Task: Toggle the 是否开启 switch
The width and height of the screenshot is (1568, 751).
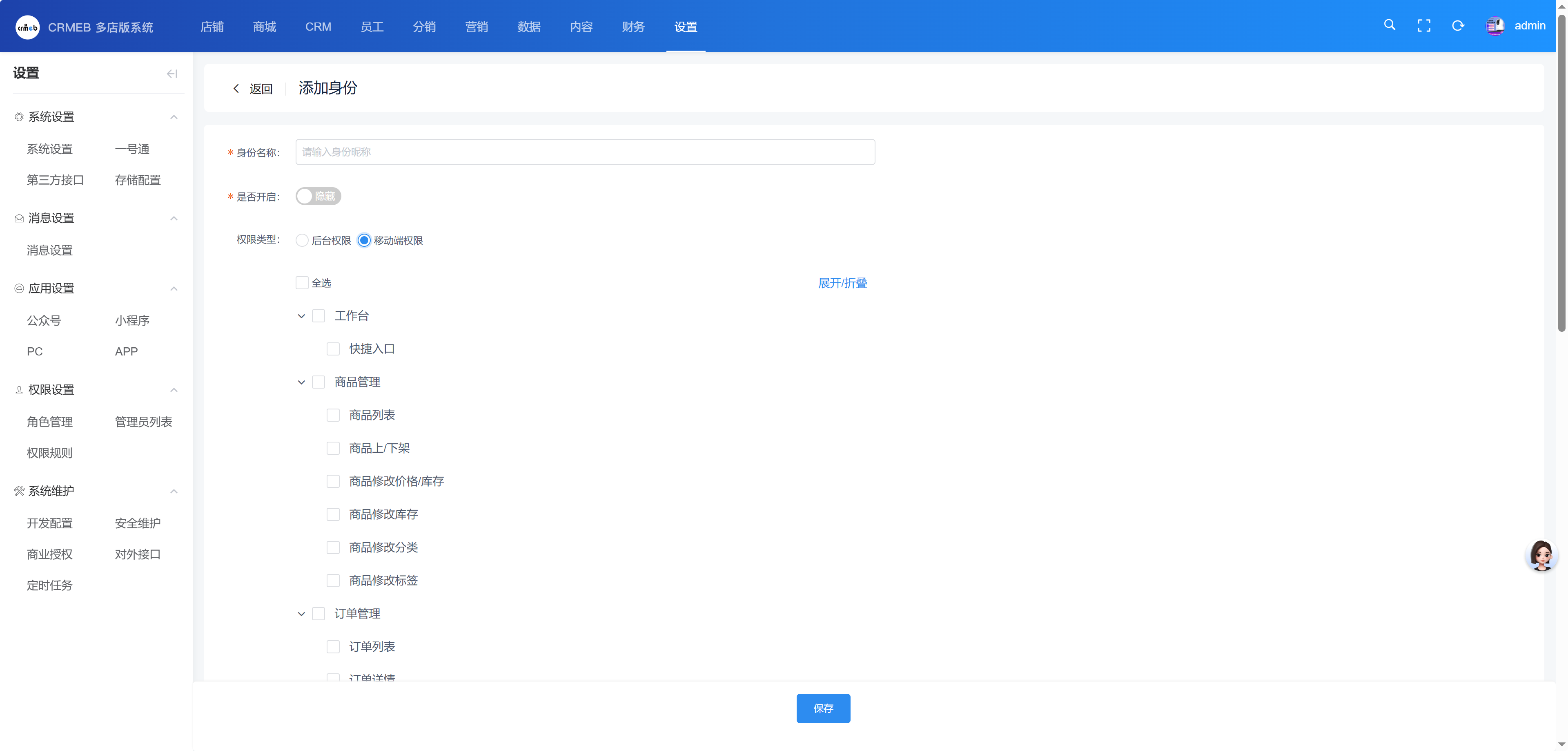Action: click(318, 196)
